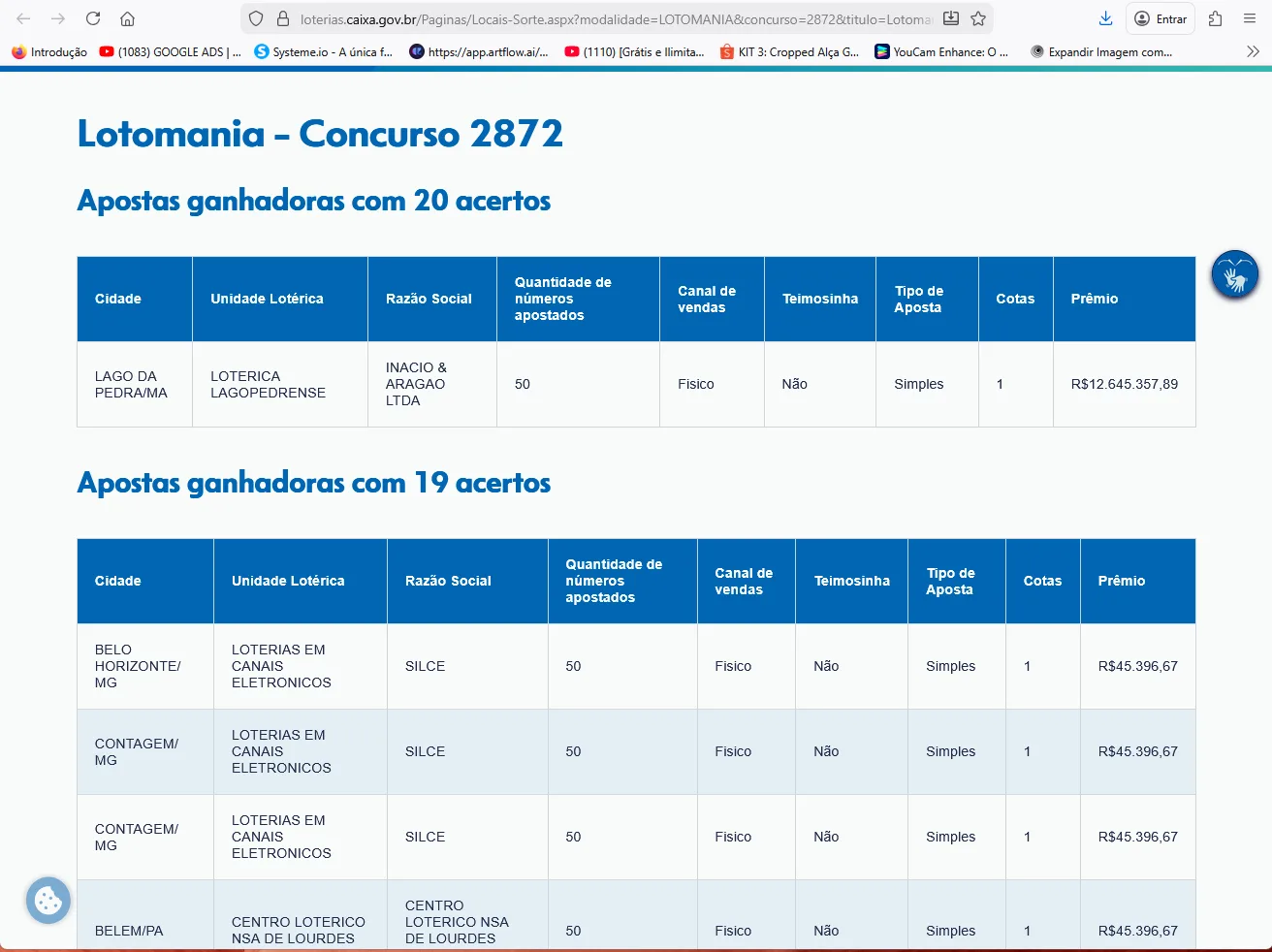Open the Firefox hamburger menu

coord(1250,18)
